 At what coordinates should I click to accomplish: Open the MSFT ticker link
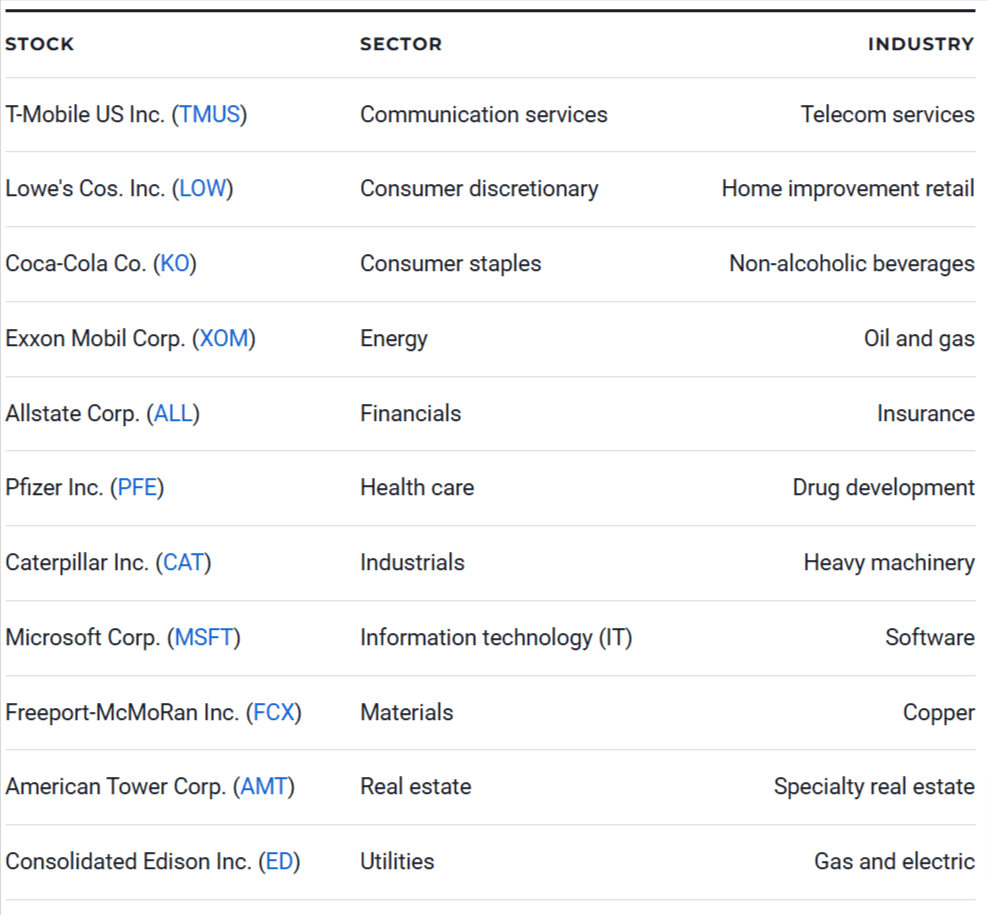tap(204, 638)
